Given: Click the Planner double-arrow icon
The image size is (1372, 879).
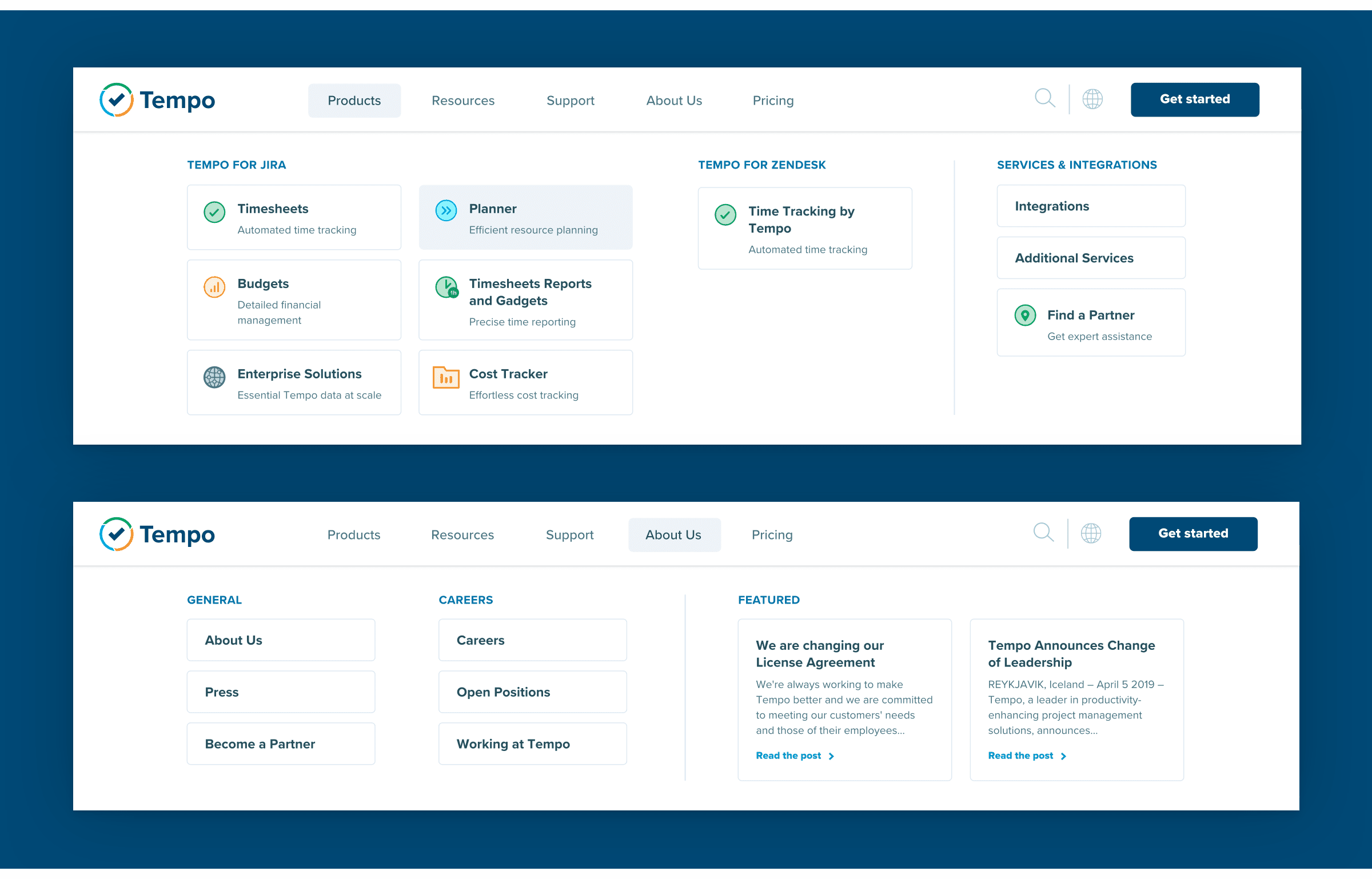Looking at the screenshot, I should [x=446, y=211].
